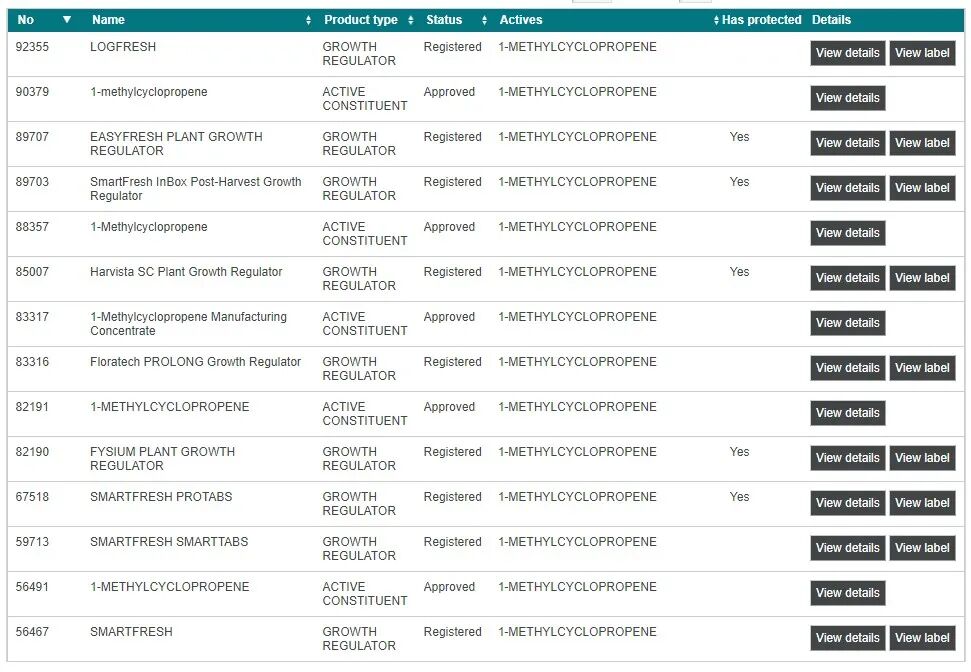View label for LOGFRESH
Viewport: 971px width, 672px height.
[x=922, y=53]
